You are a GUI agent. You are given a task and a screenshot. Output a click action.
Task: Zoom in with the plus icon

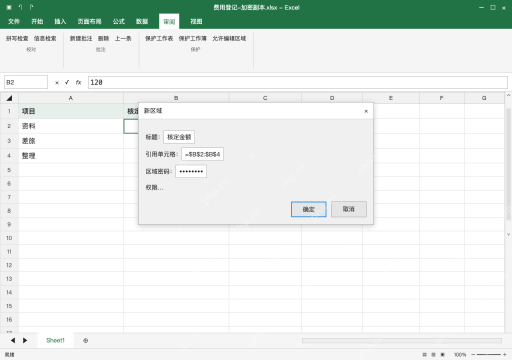[x=505, y=355]
